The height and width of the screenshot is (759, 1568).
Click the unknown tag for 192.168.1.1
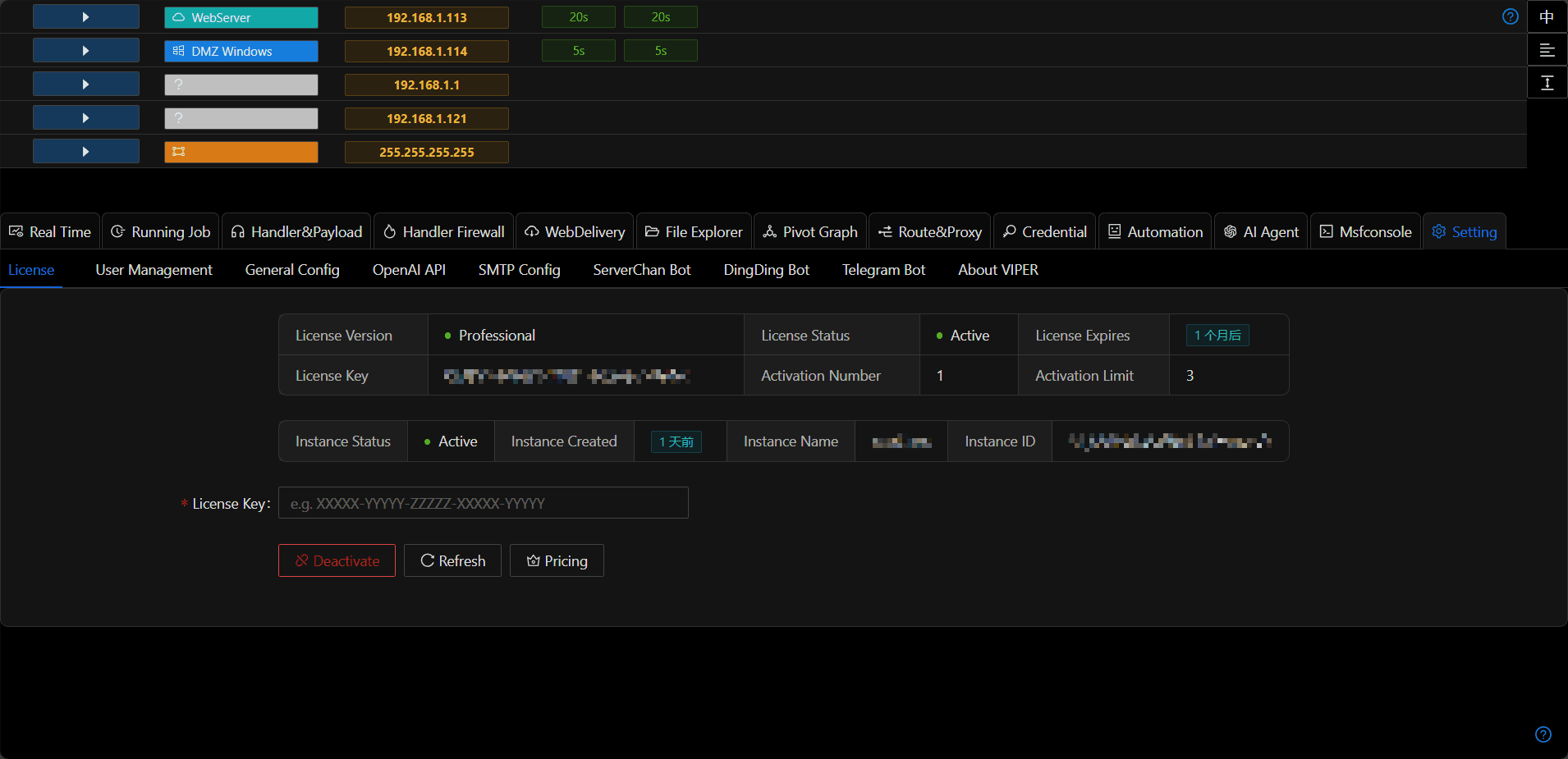pyautogui.click(x=241, y=85)
